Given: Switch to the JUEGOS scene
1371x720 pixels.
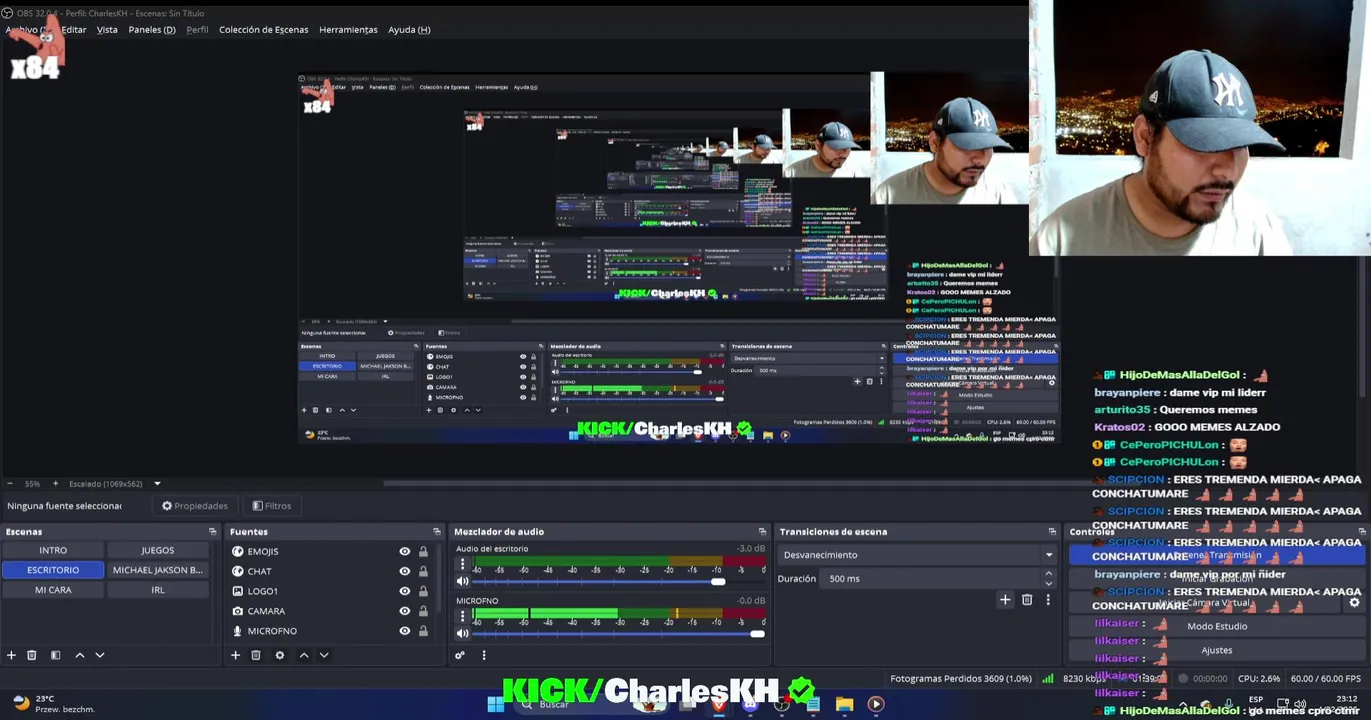Looking at the screenshot, I should pos(157,550).
